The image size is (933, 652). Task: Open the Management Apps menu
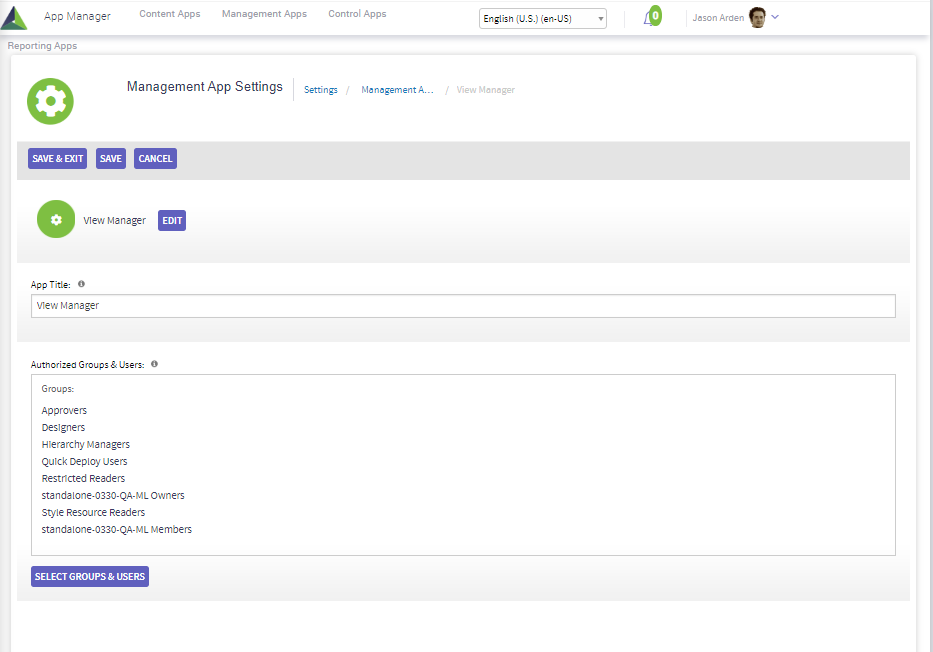[x=264, y=14]
